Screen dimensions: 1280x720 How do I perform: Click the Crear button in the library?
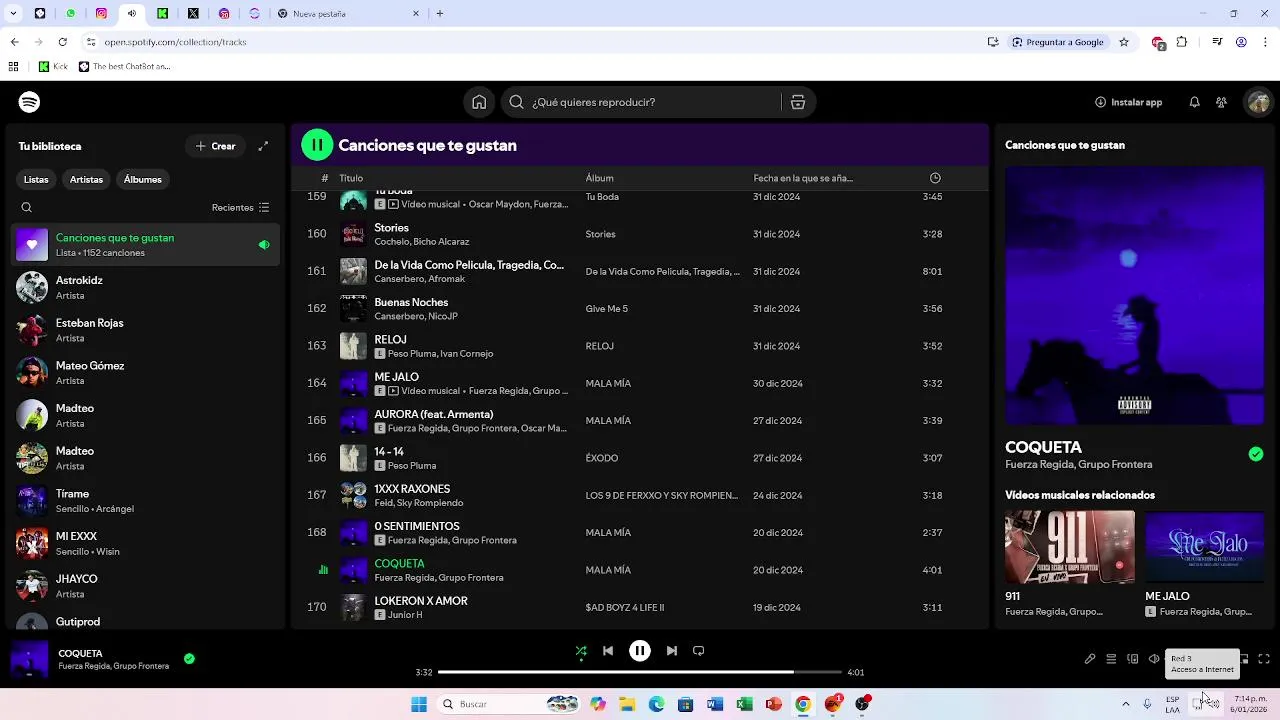pos(215,146)
